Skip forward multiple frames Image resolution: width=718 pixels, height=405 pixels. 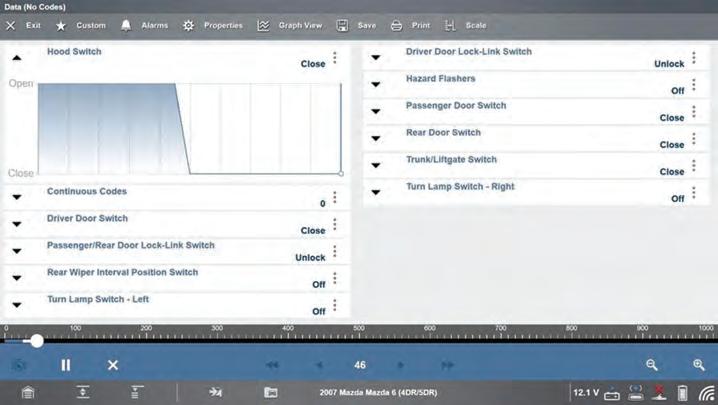[447, 365]
